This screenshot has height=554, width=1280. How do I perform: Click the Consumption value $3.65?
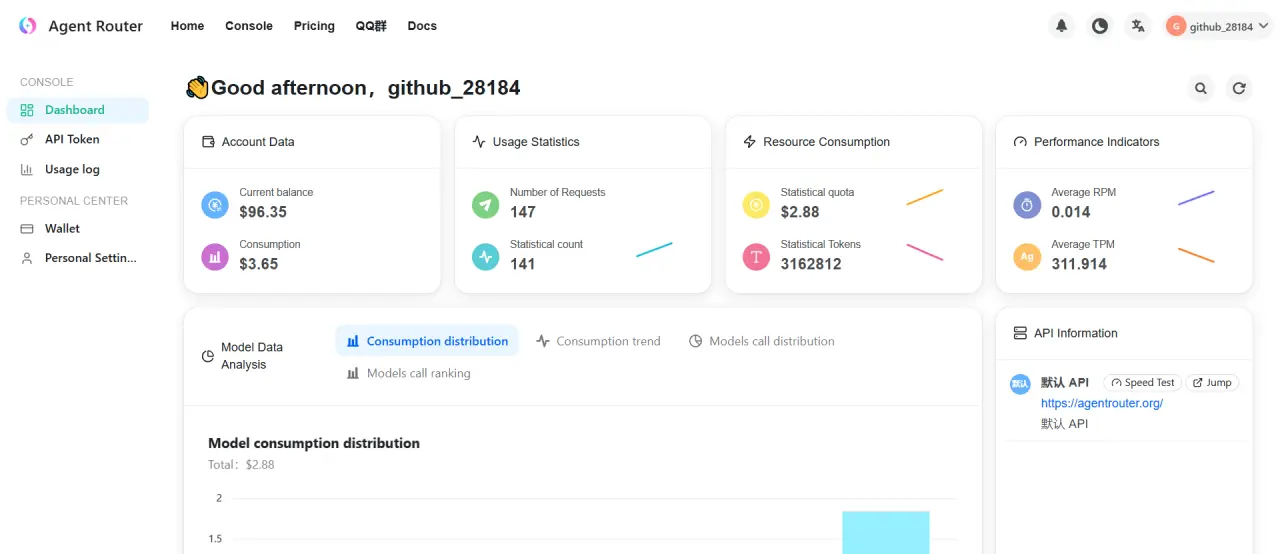click(x=259, y=264)
